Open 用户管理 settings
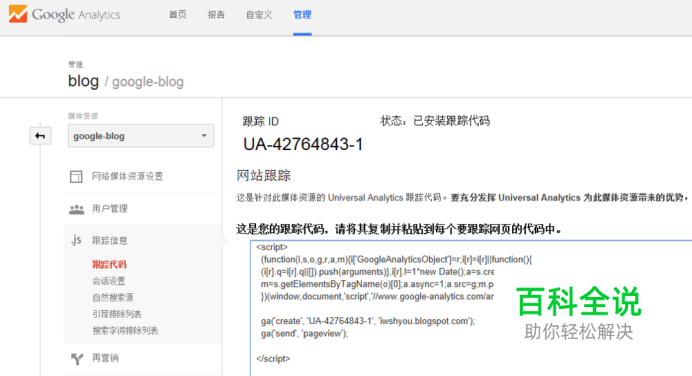The height and width of the screenshot is (376, 692). pos(110,209)
